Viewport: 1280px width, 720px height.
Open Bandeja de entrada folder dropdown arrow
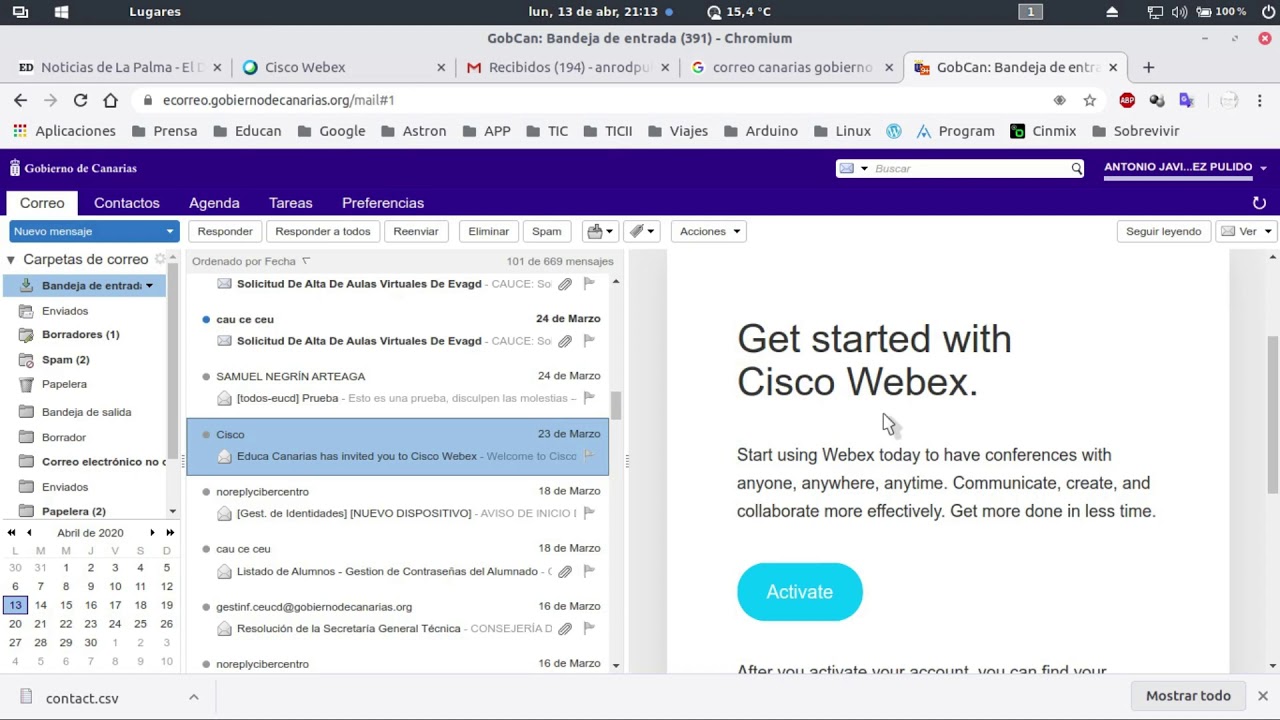click(x=149, y=286)
